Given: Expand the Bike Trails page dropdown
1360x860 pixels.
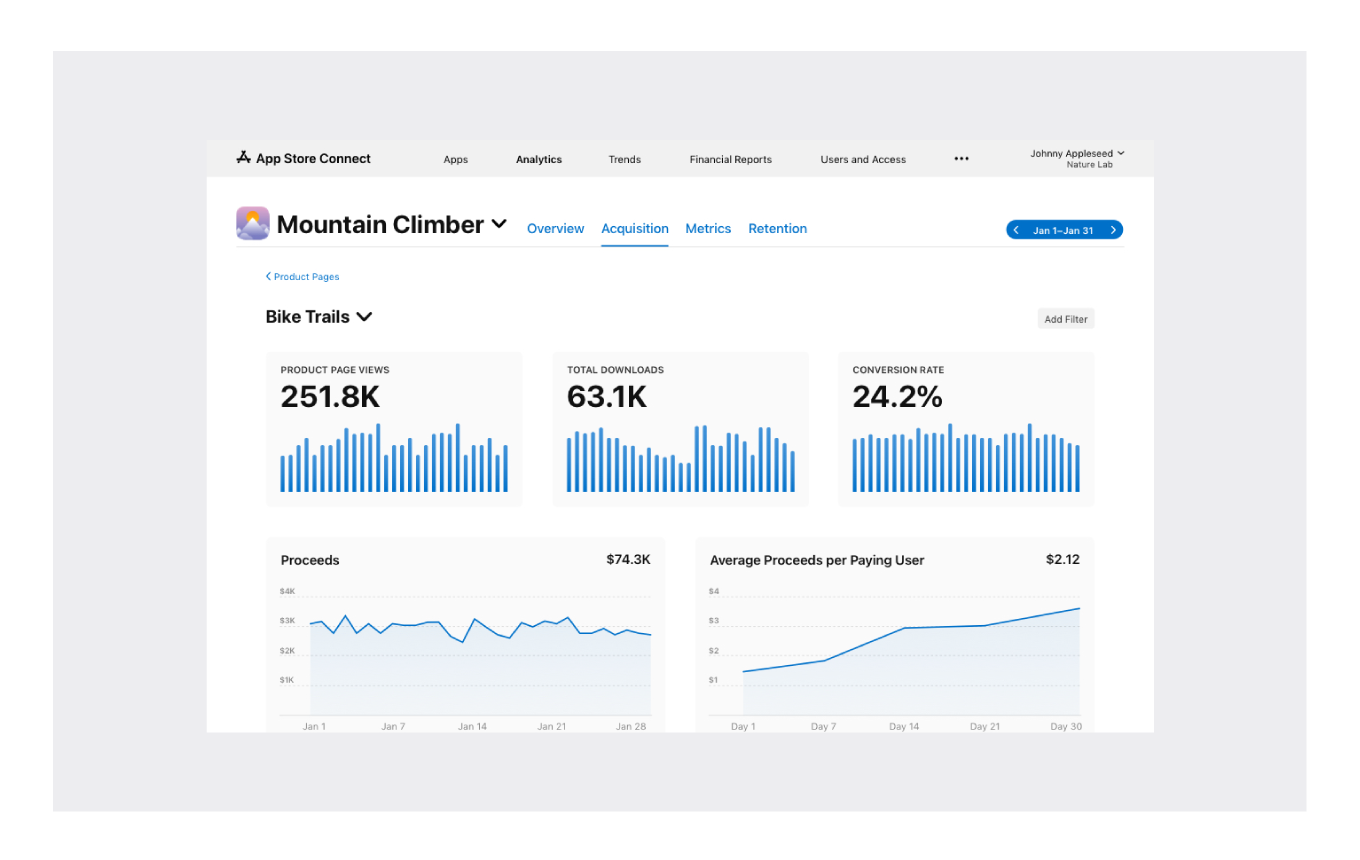Looking at the screenshot, I should pos(364,317).
